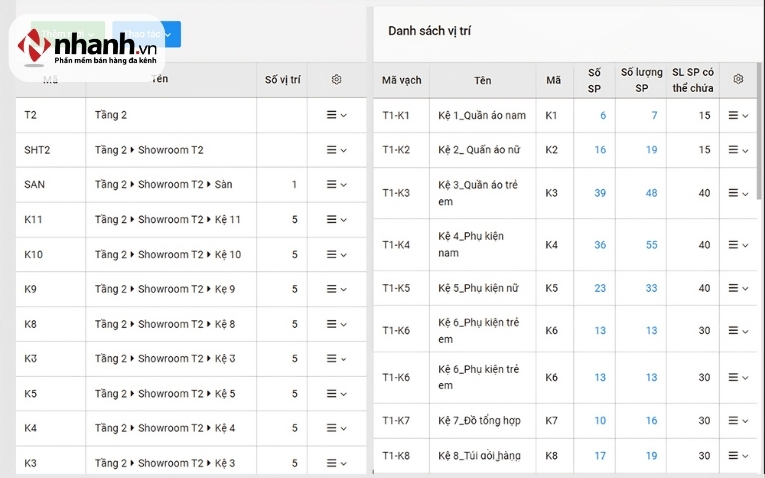765x478 pixels.
Task: Expand the action dropdown for row T1-K4
Action: pyautogui.click(x=738, y=245)
